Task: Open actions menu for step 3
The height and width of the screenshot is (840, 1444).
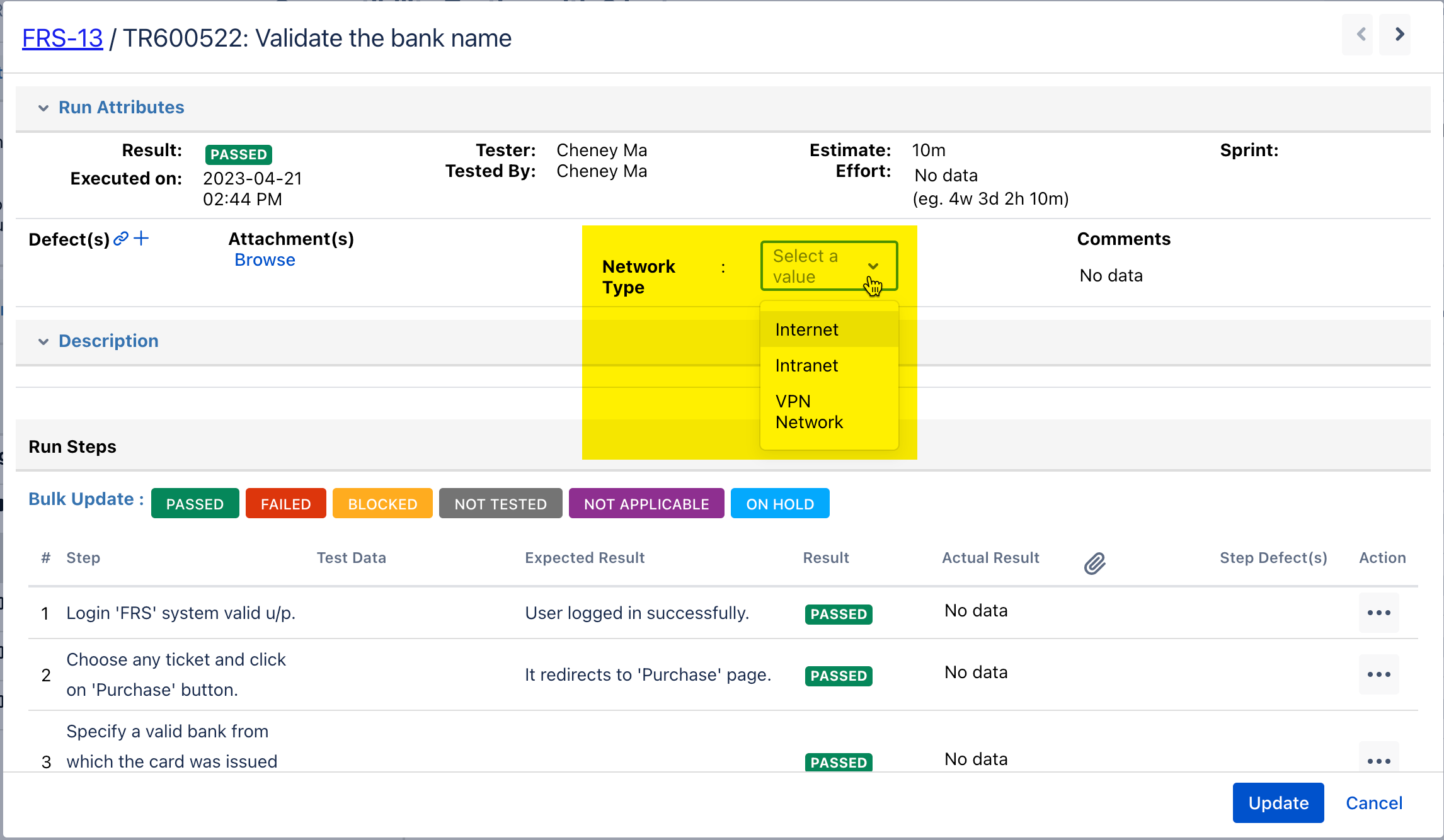Action: pyautogui.click(x=1378, y=761)
